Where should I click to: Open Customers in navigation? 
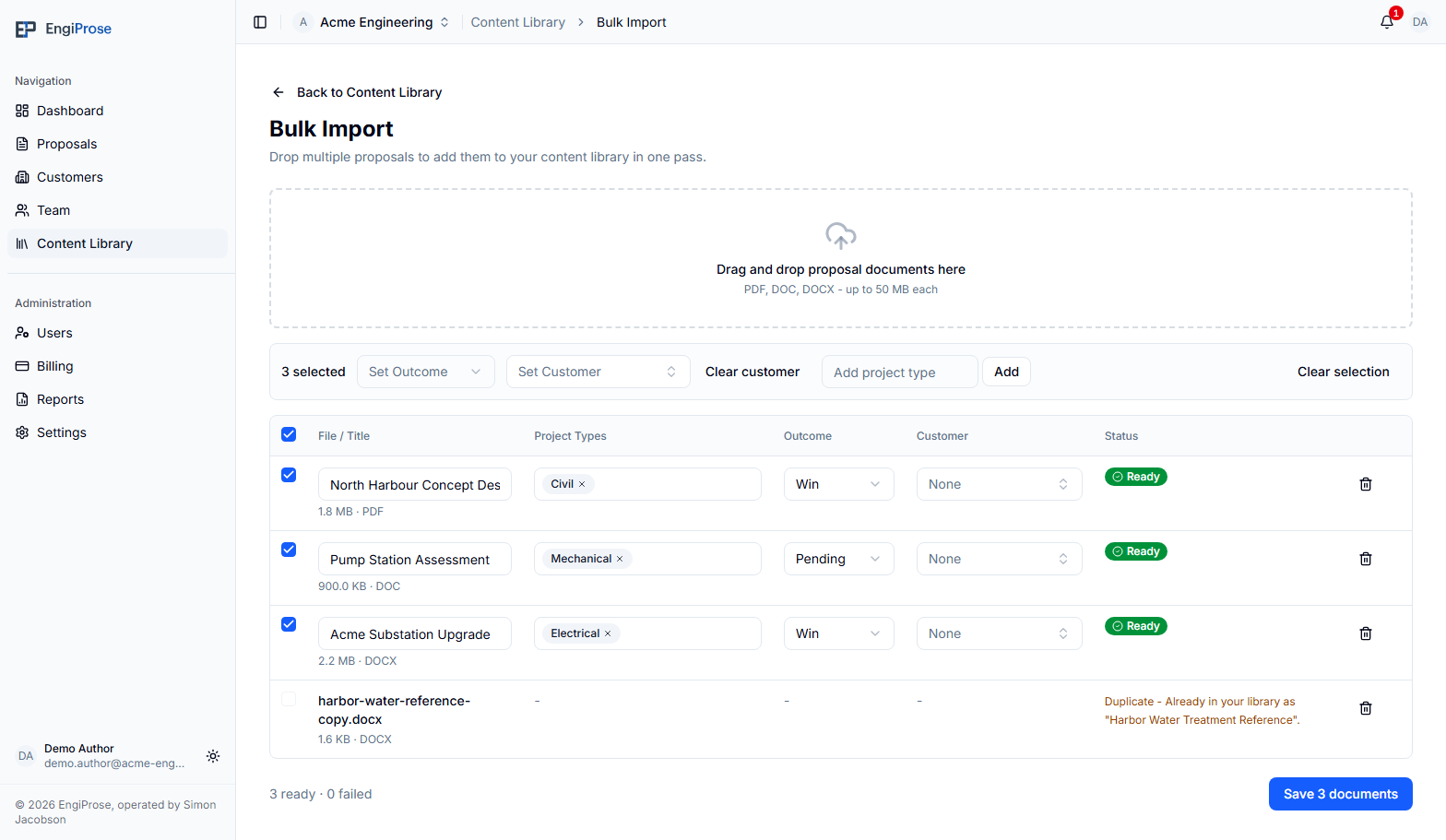117,177
